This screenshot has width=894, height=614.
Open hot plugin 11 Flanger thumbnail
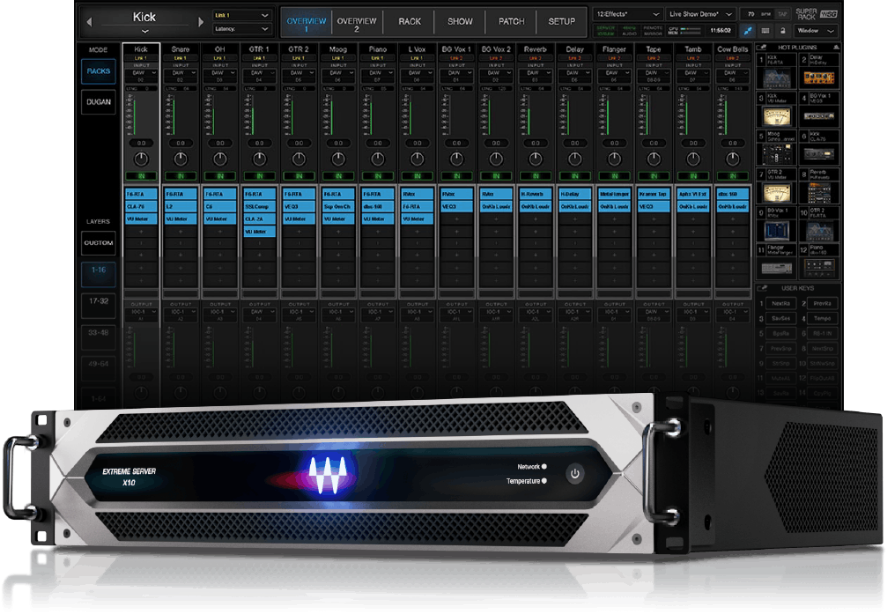point(777,268)
